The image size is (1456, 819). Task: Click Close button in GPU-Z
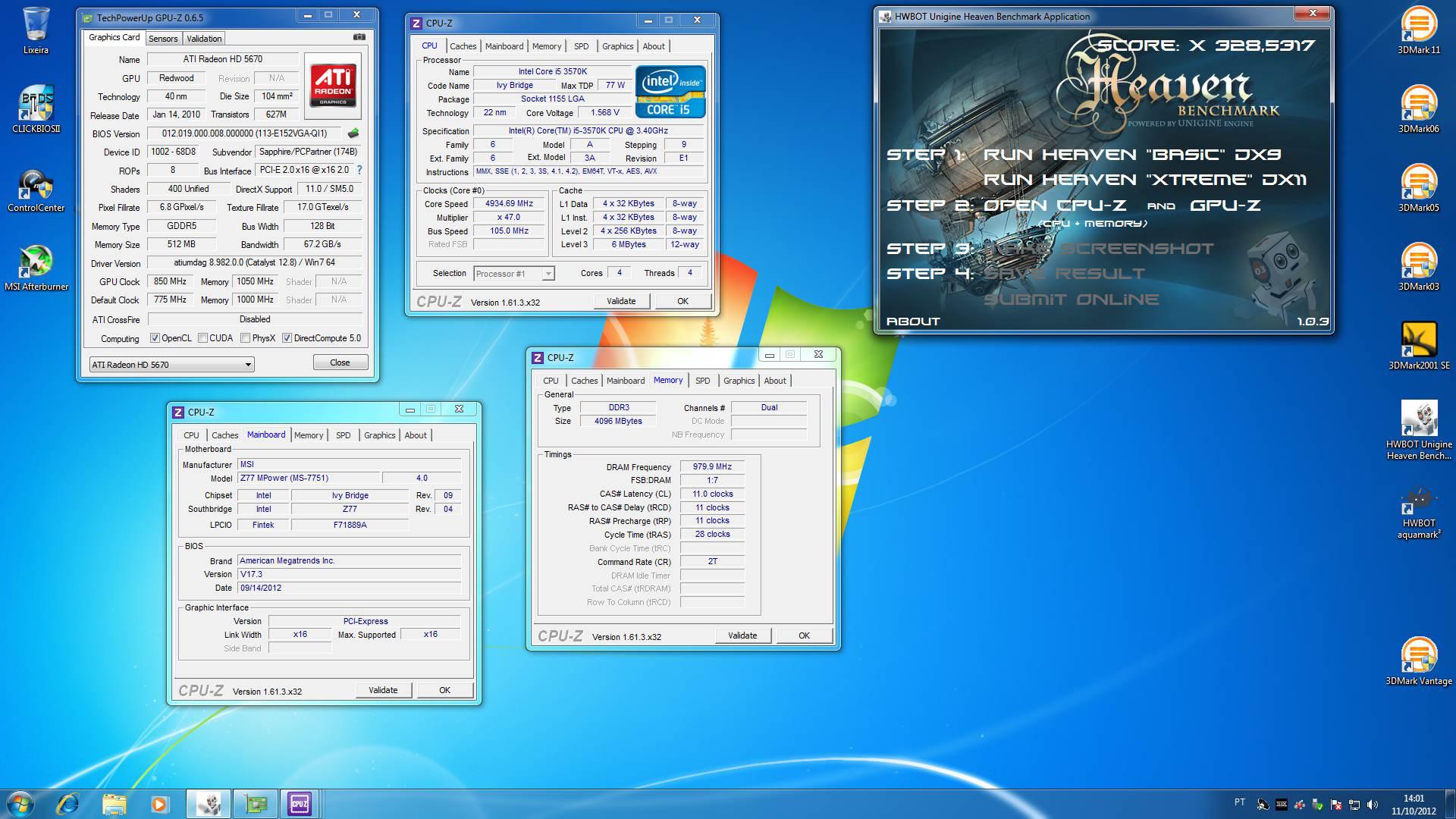(x=340, y=362)
